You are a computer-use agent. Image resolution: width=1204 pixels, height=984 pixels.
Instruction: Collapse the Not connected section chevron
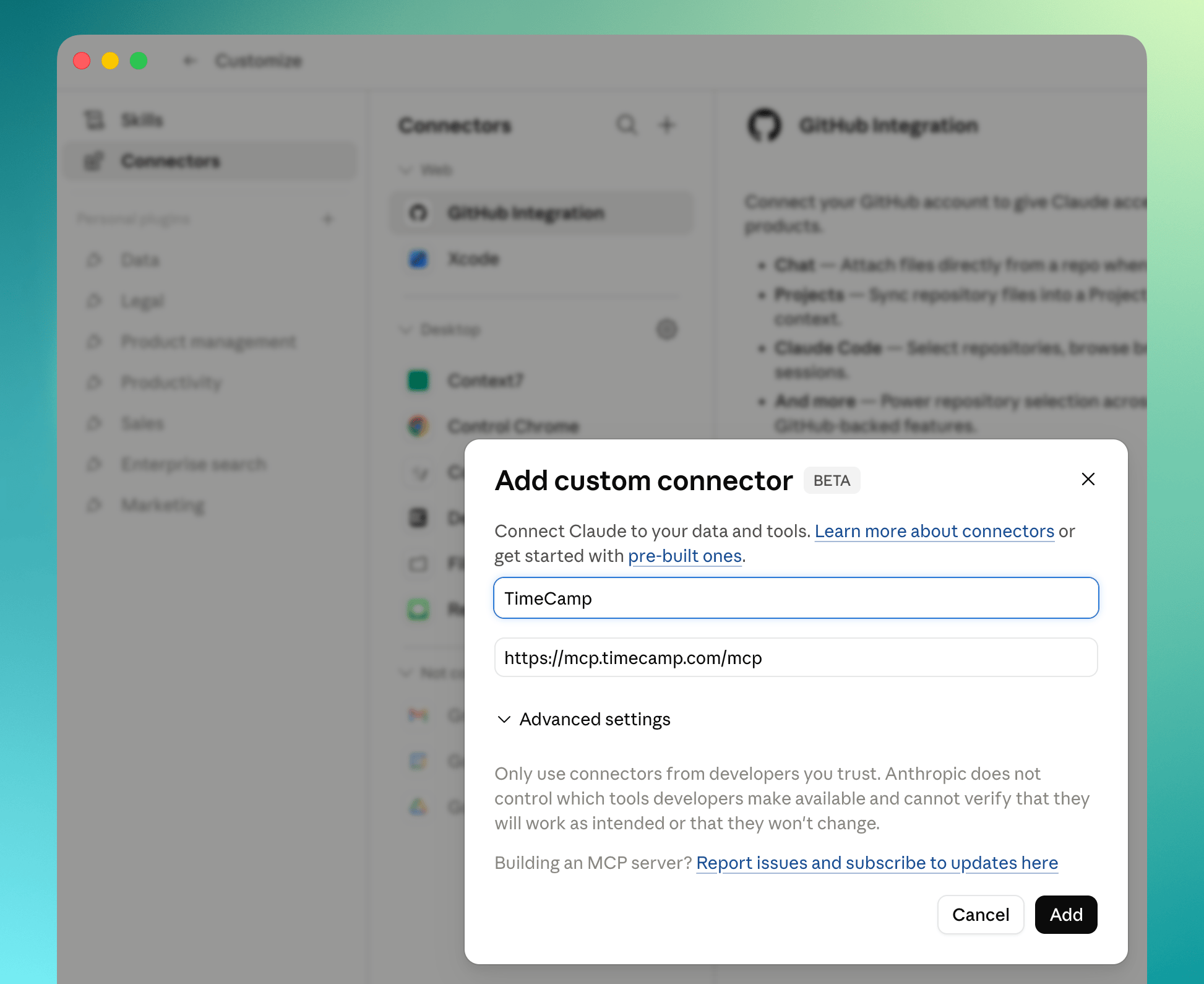tap(406, 673)
